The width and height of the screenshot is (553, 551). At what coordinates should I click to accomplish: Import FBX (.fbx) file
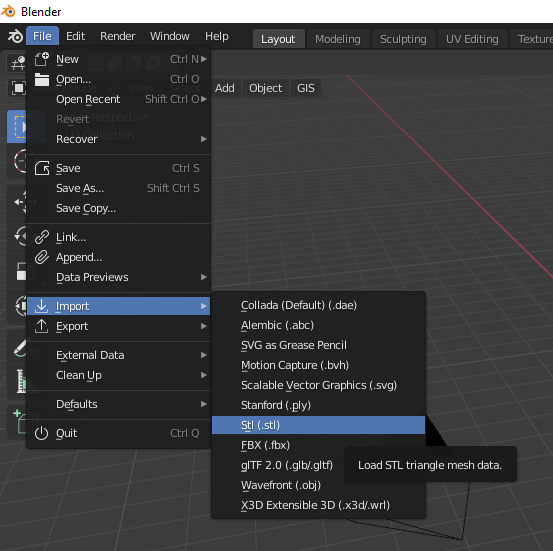click(318, 445)
